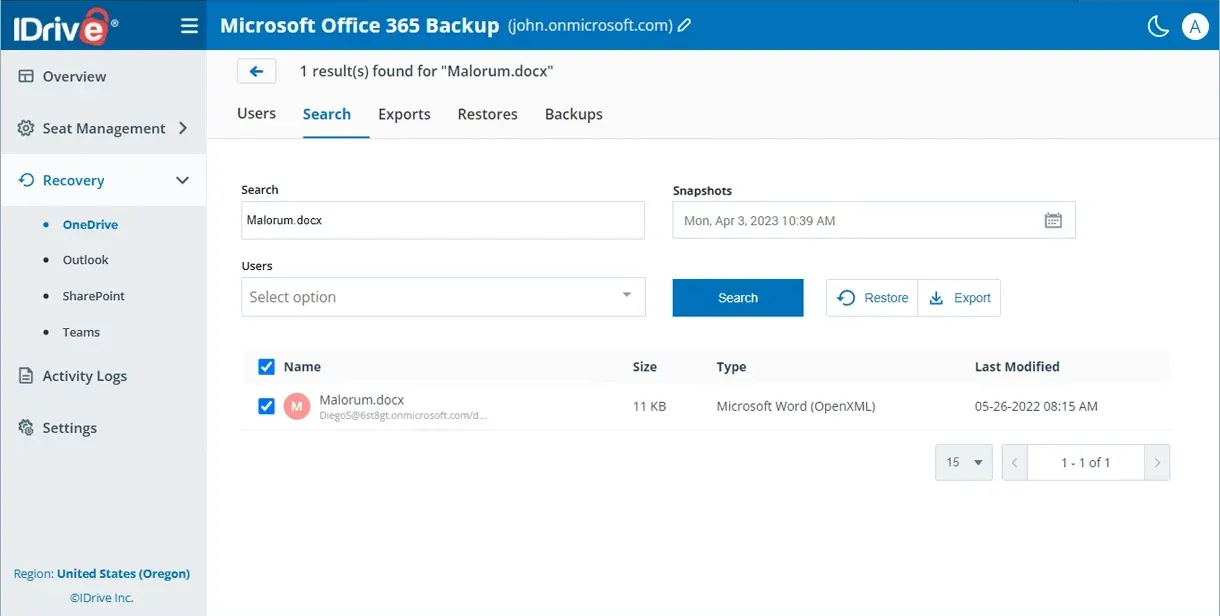Screen dimensions: 1220x616
Task: Select OneDrive under Recovery
Action: click(90, 225)
